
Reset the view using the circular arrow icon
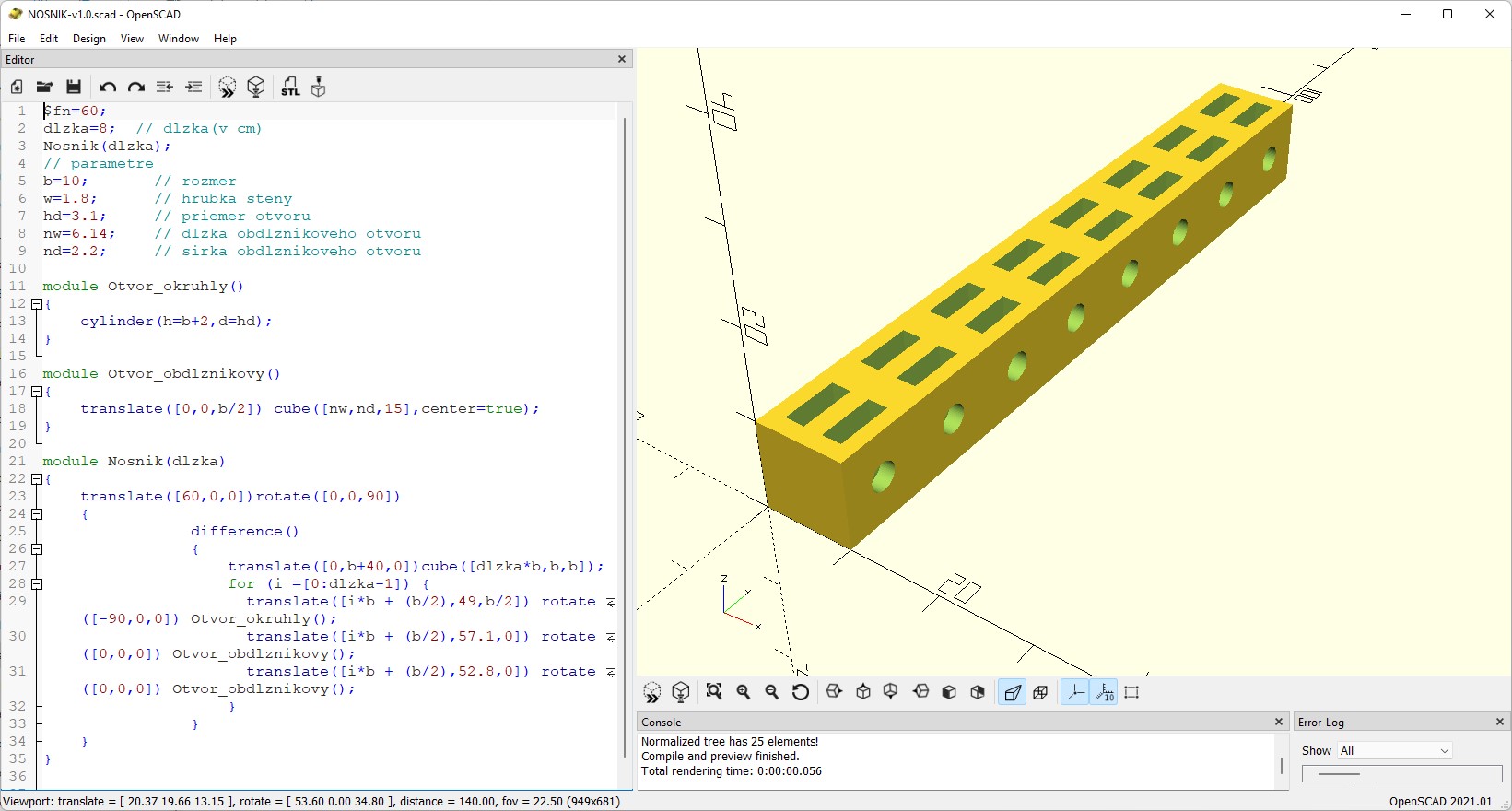(801, 692)
